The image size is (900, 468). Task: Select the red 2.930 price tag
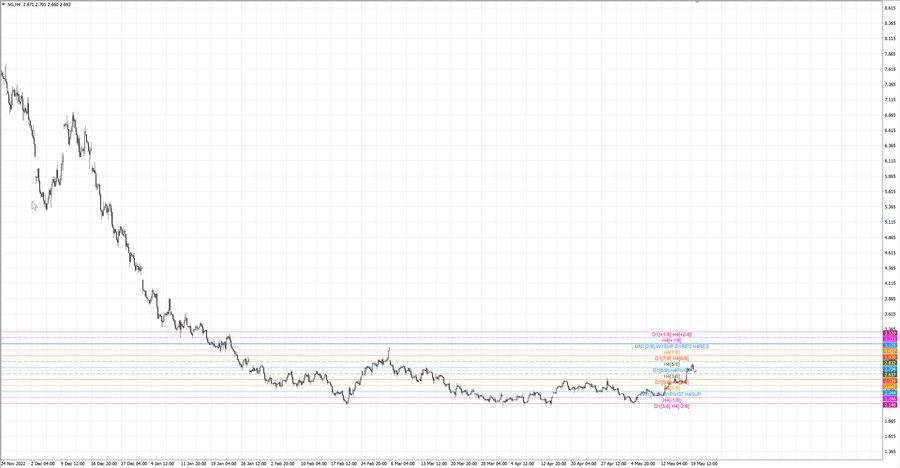click(890, 357)
